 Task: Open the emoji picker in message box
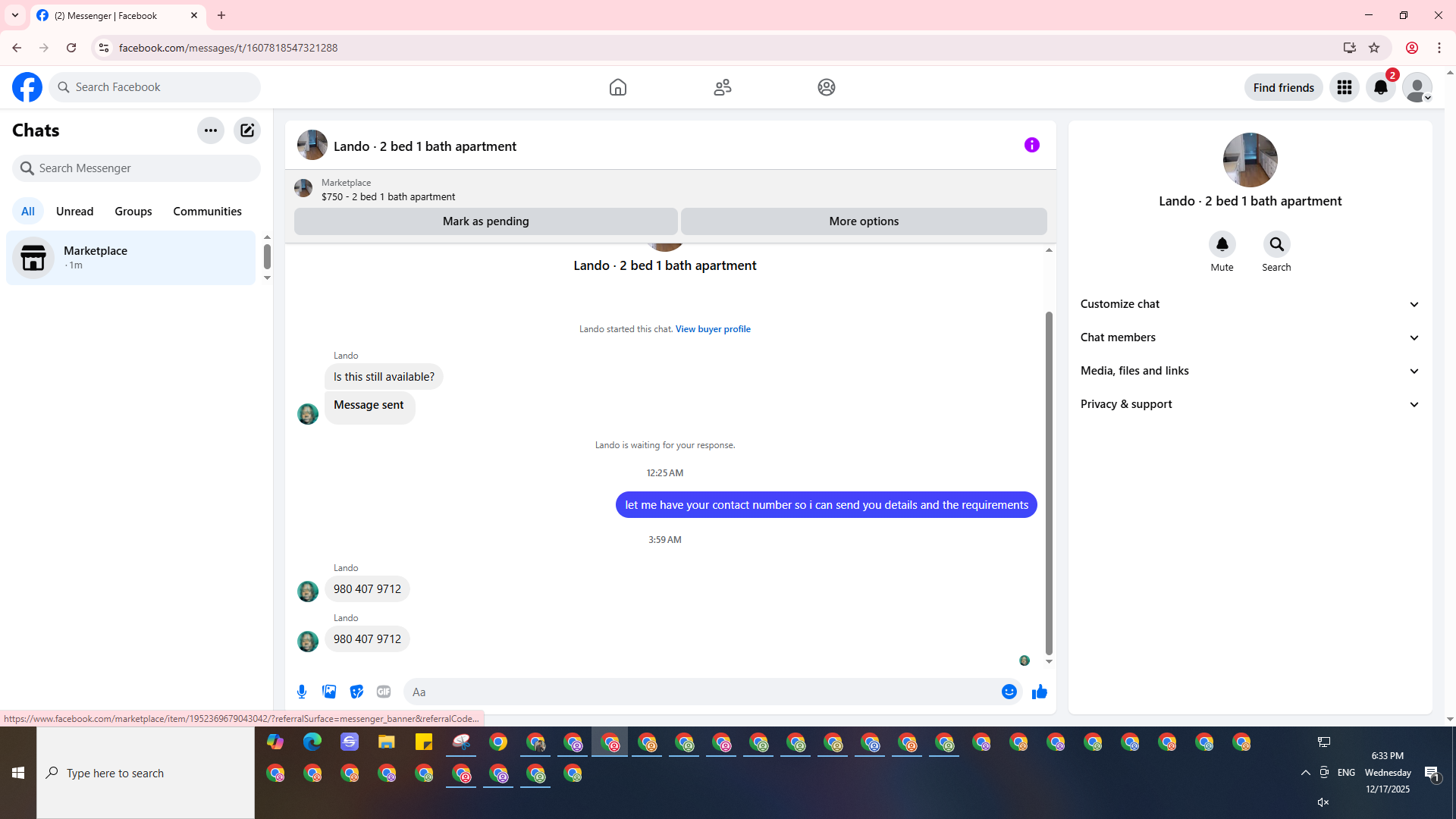1009,692
